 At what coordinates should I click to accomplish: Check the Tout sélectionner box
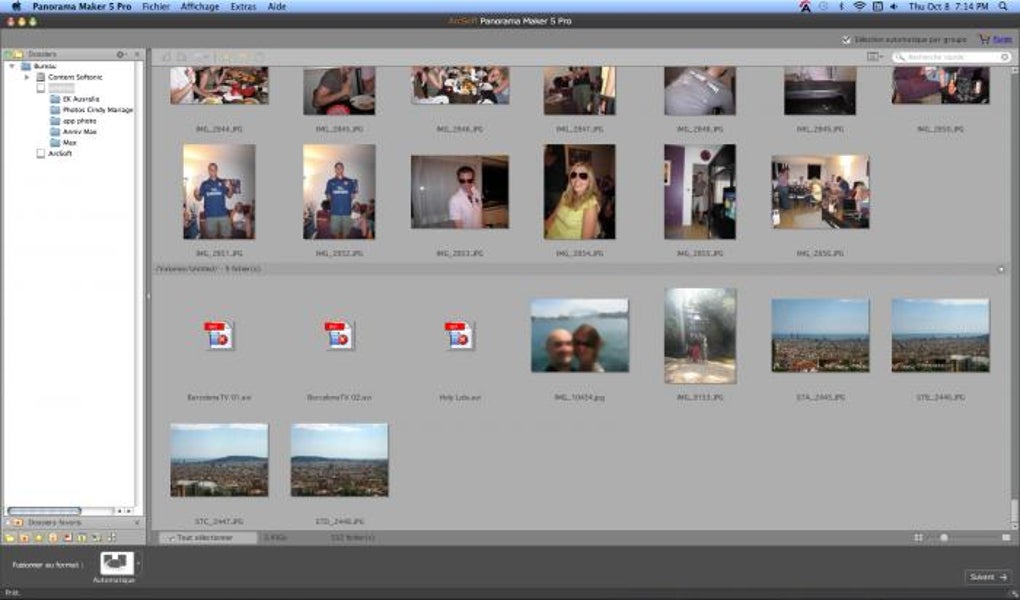[168, 538]
